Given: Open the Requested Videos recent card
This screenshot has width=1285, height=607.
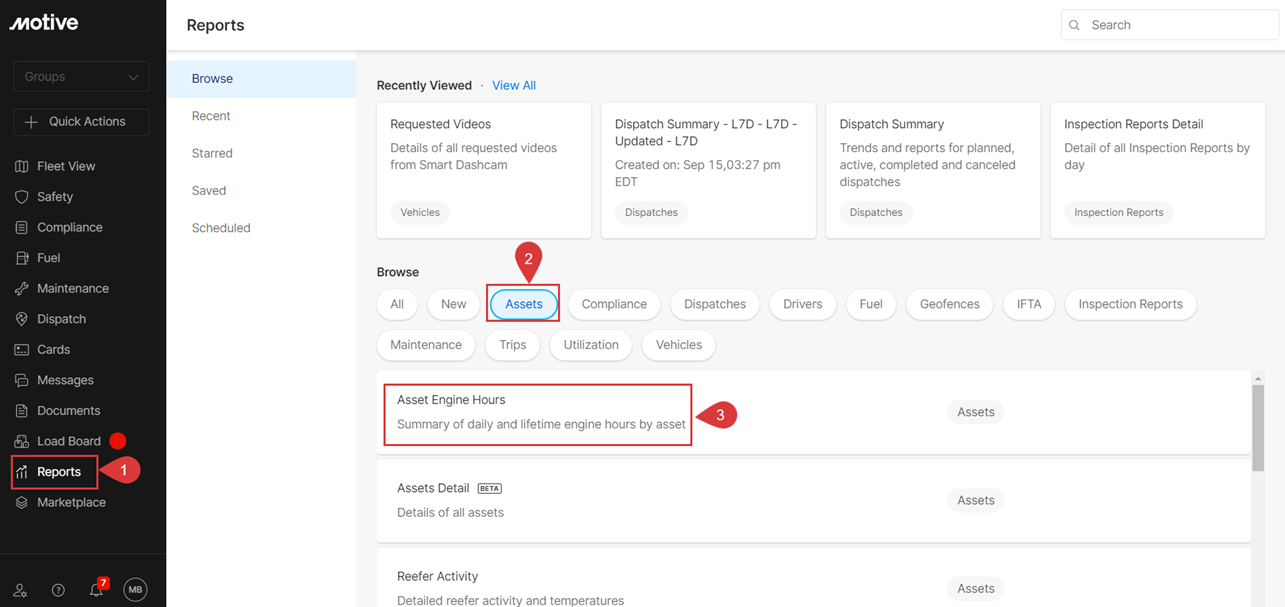Looking at the screenshot, I should click(x=484, y=170).
